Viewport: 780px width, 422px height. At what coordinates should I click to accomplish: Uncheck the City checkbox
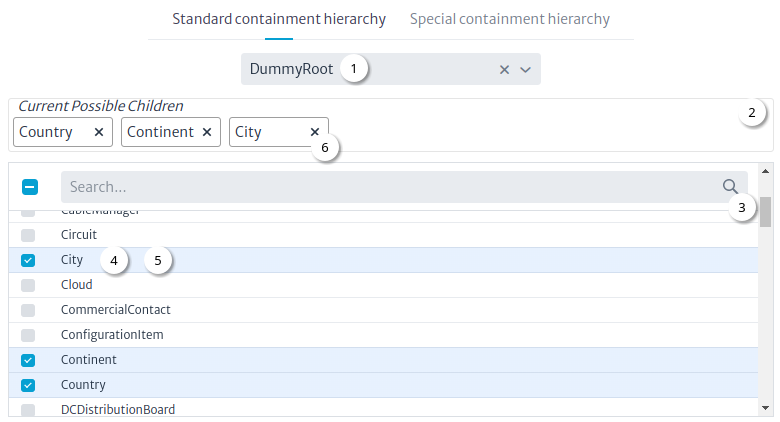28,260
